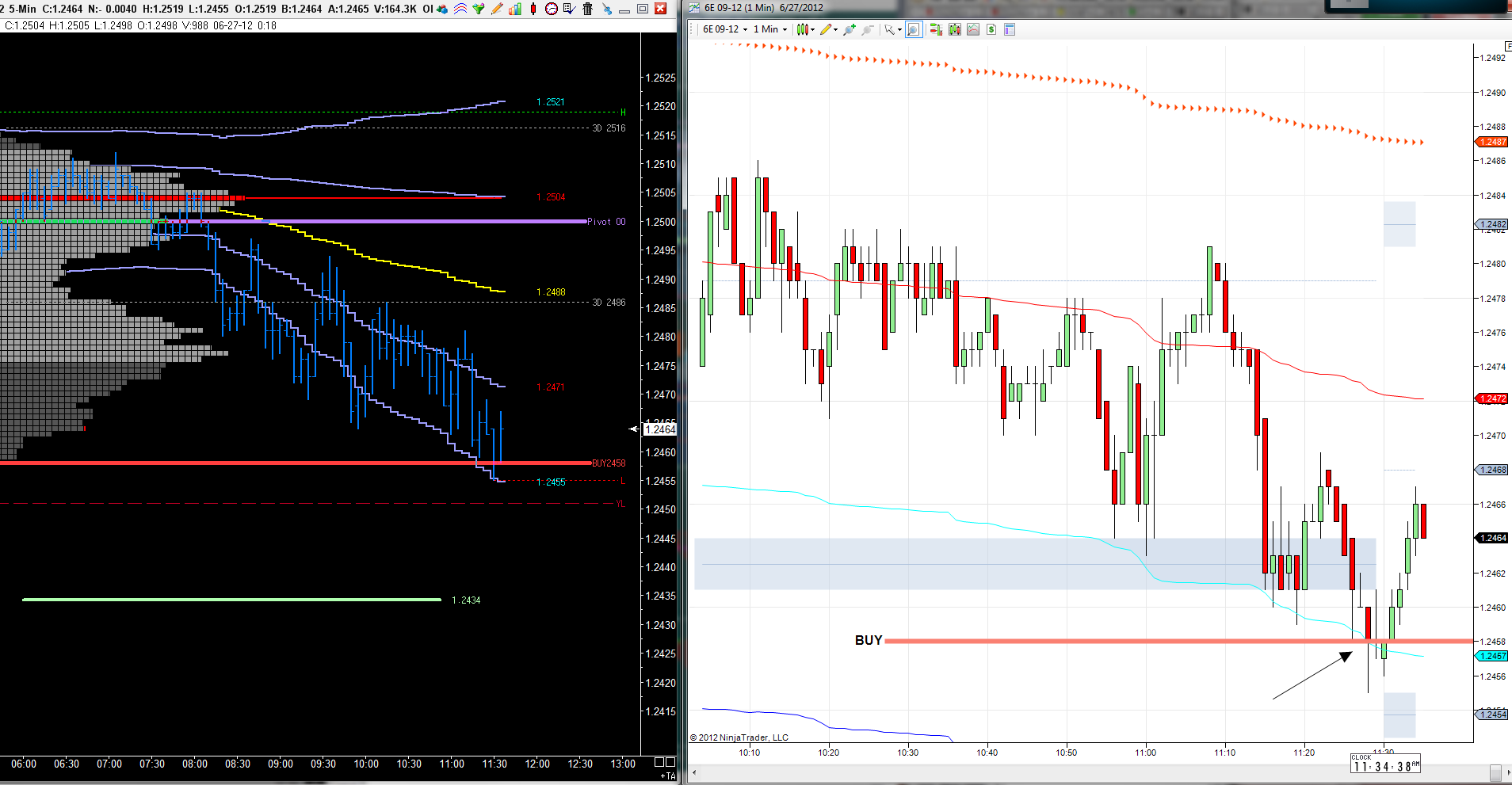1512x785 pixels.
Task: Click the NinjaTrader candlestick chart style icon
Action: click(x=803, y=29)
